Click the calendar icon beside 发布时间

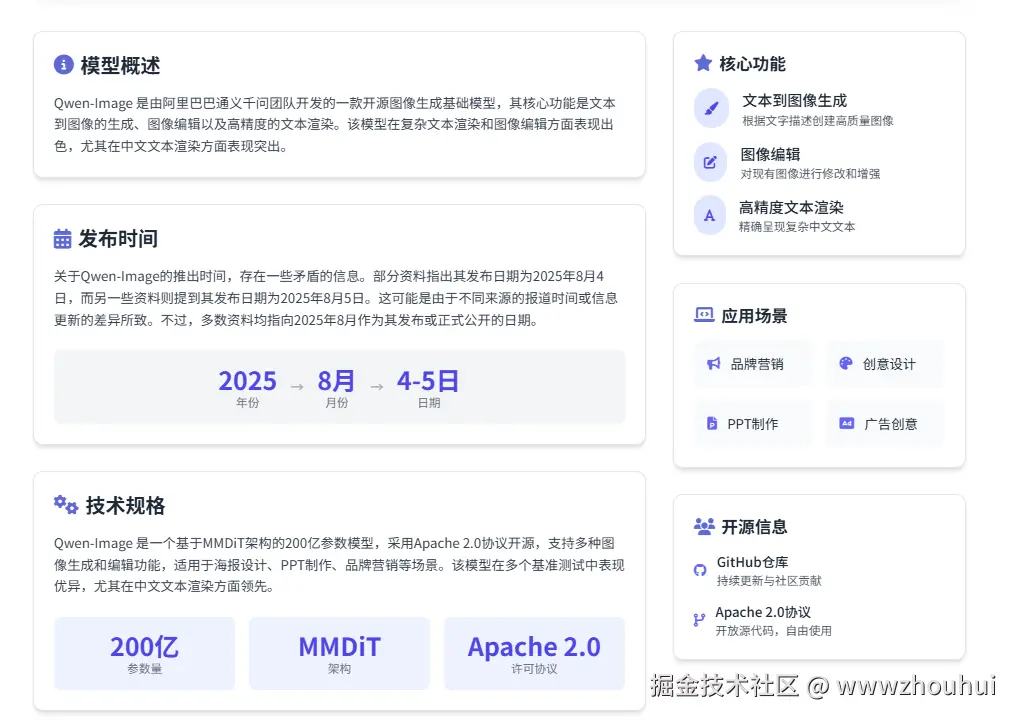tap(62, 239)
